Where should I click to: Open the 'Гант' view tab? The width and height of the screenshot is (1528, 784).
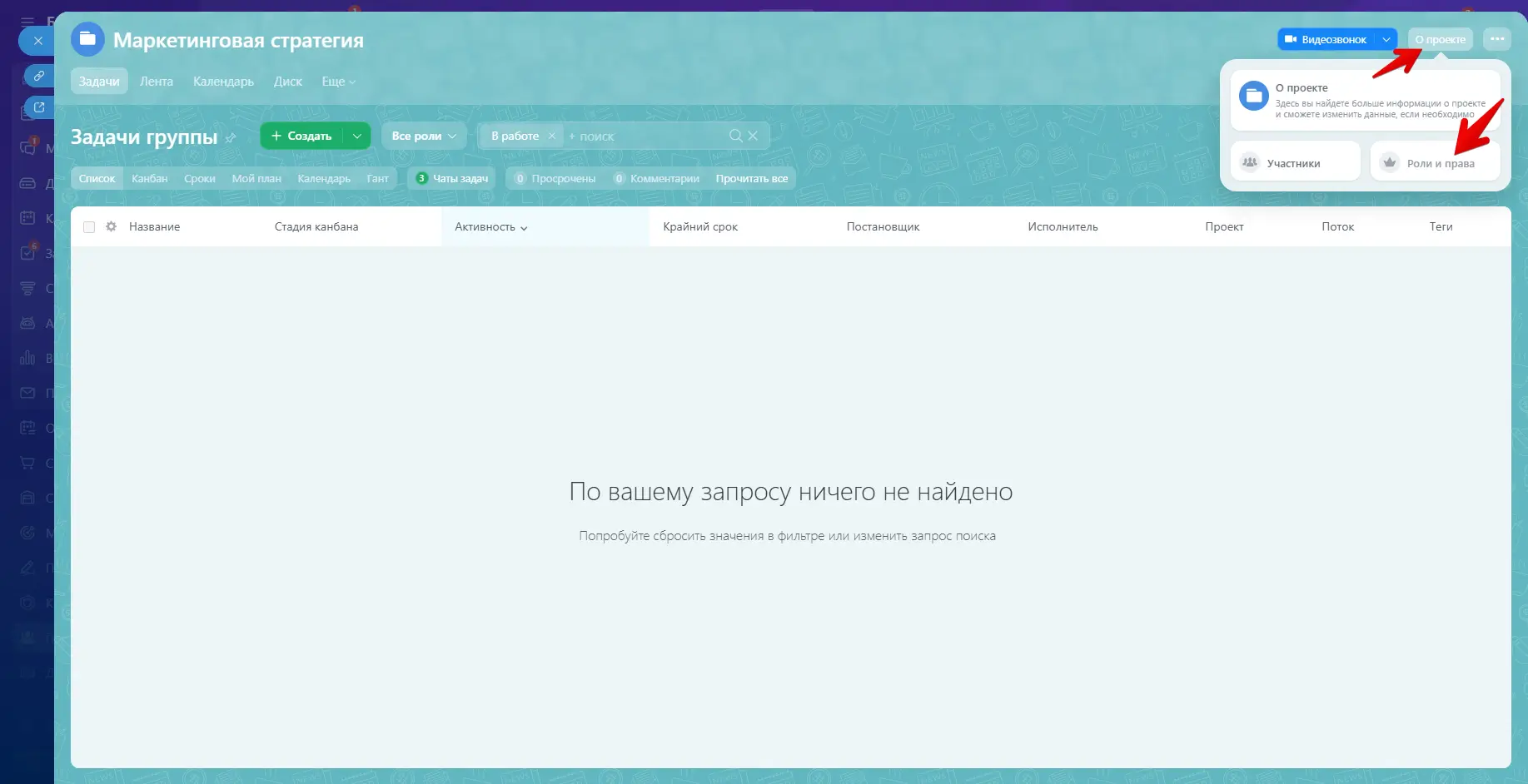378,177
